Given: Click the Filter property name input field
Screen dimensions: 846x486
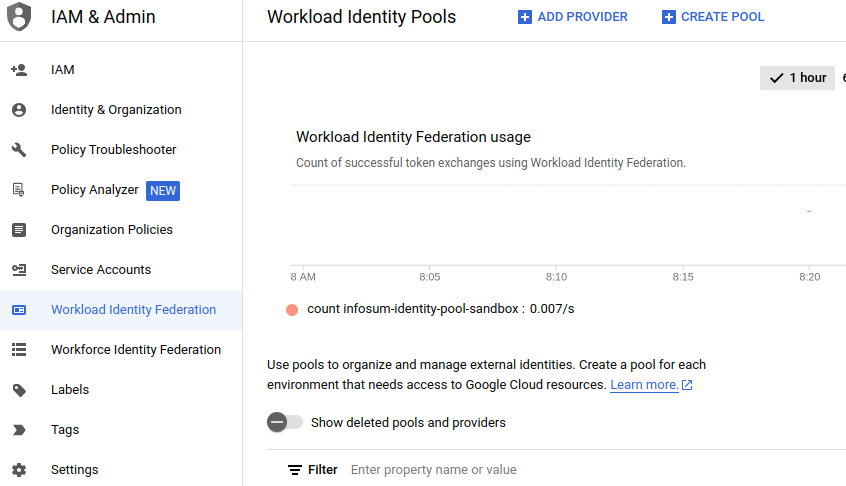Looking at the screenshot, I should tap(593, 470).
